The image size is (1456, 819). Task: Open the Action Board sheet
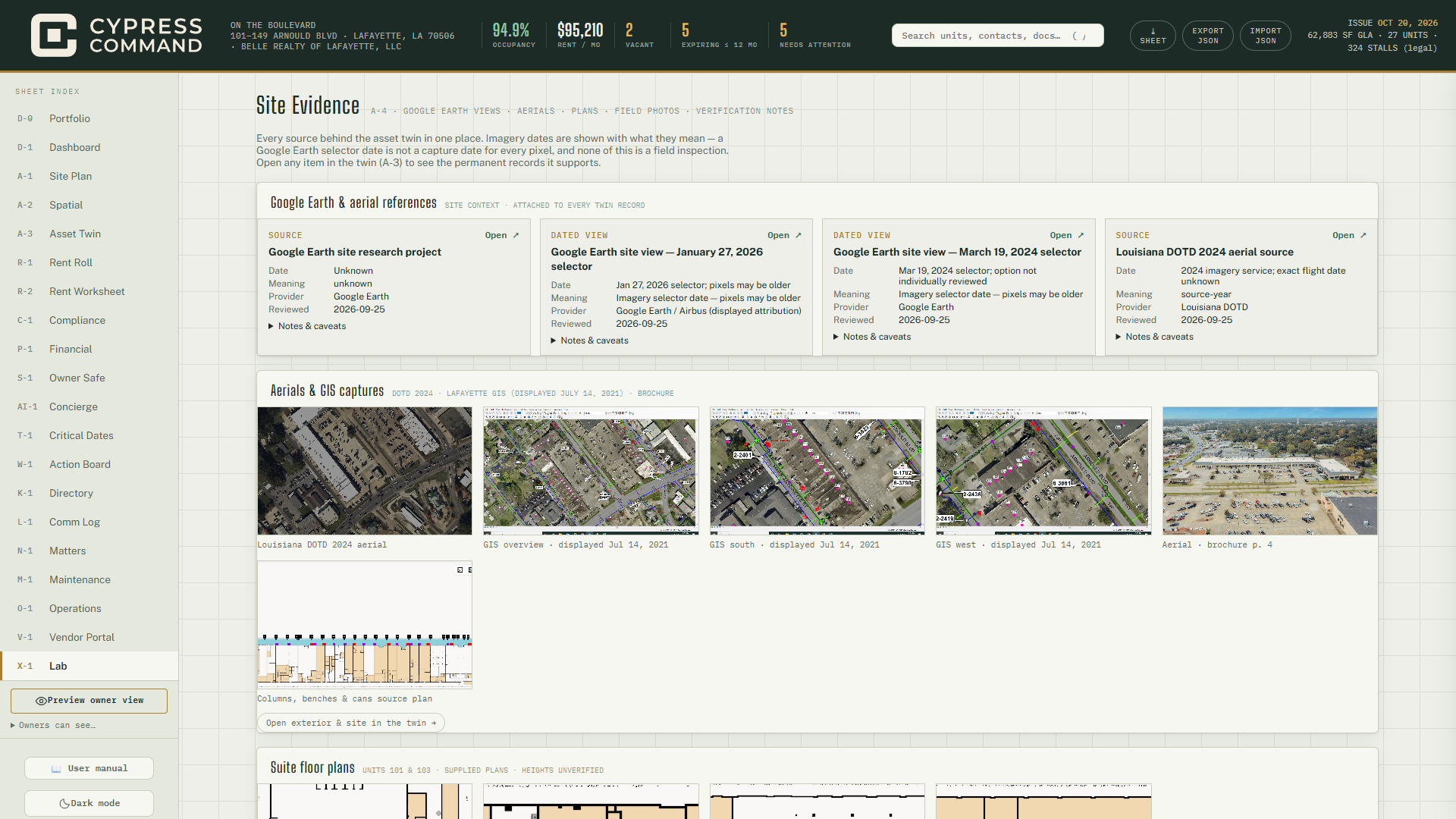pyautogui.click(x=89, y=464)
